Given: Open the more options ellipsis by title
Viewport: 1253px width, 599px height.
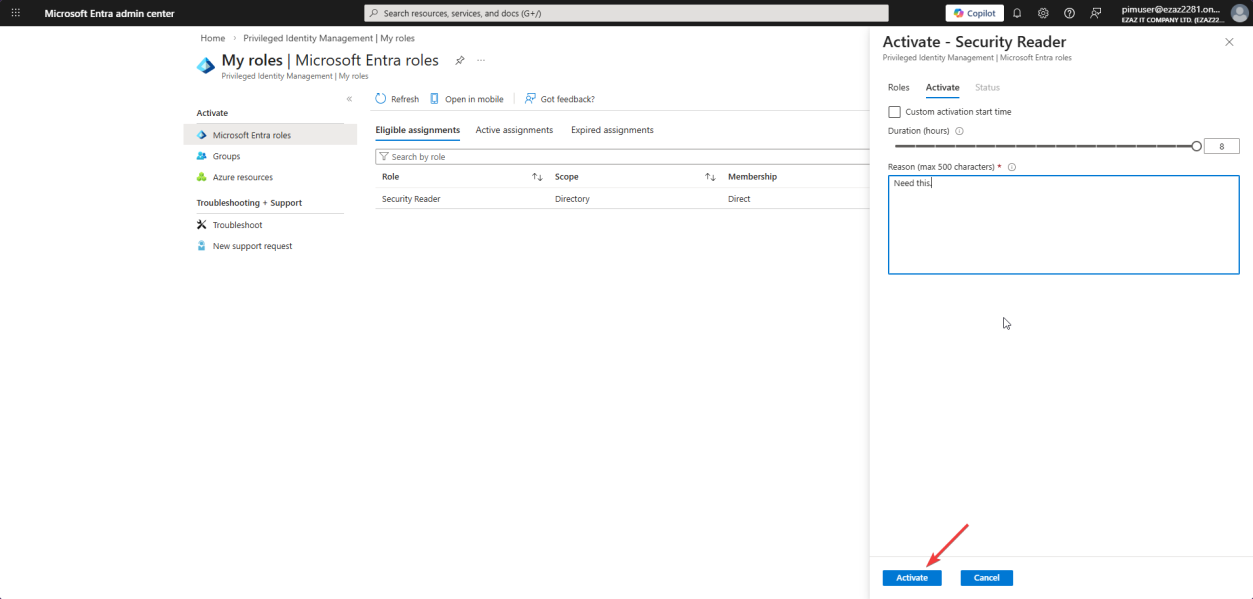Looking at the screenshot, I should 481,60.
